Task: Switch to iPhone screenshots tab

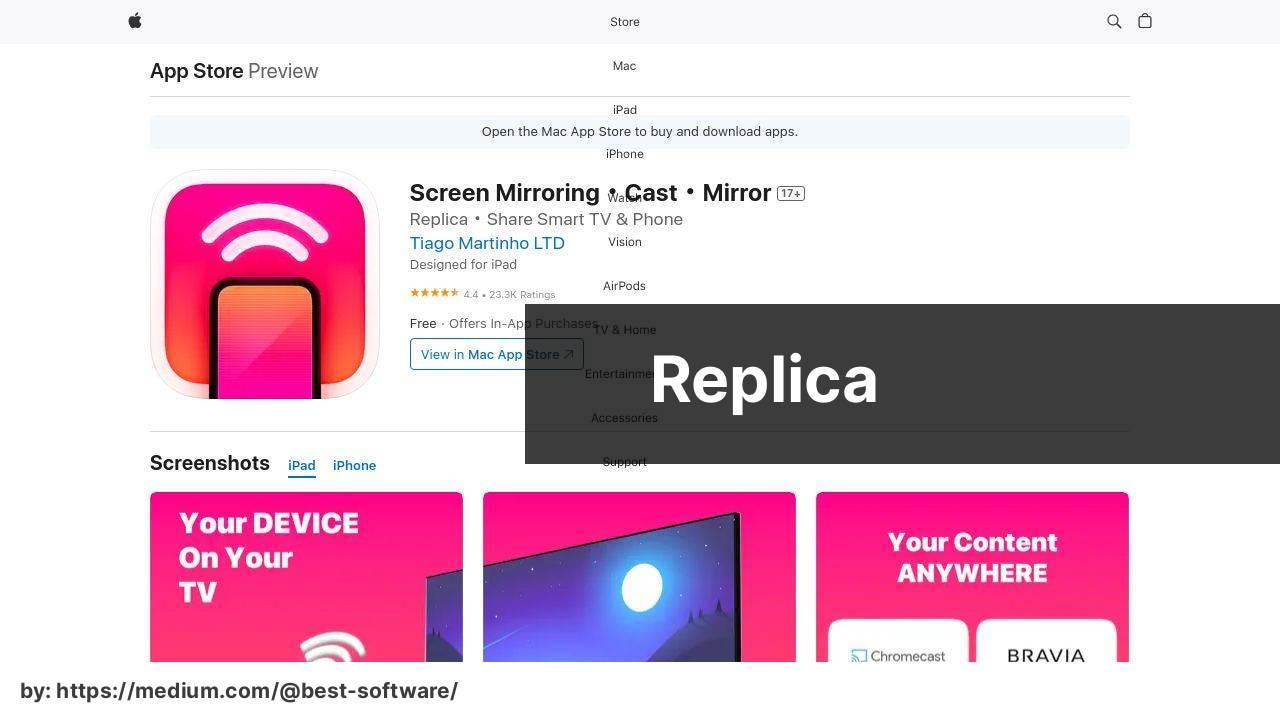Action: click(354, 465)
